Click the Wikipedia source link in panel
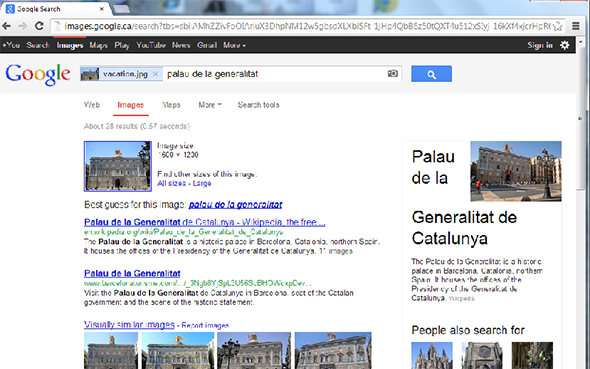The width and height of the screenshot is (590, 369). click(x=461, y=299)
